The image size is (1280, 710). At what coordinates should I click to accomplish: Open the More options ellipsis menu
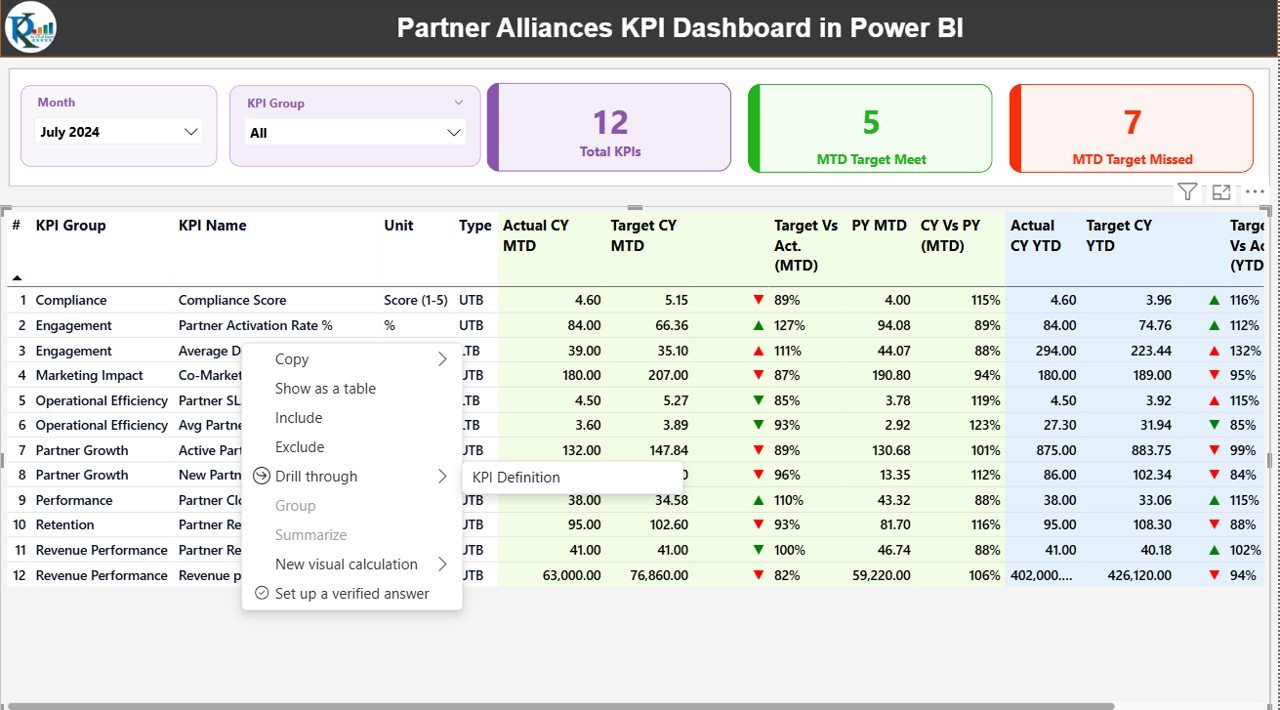(1254, 192)
